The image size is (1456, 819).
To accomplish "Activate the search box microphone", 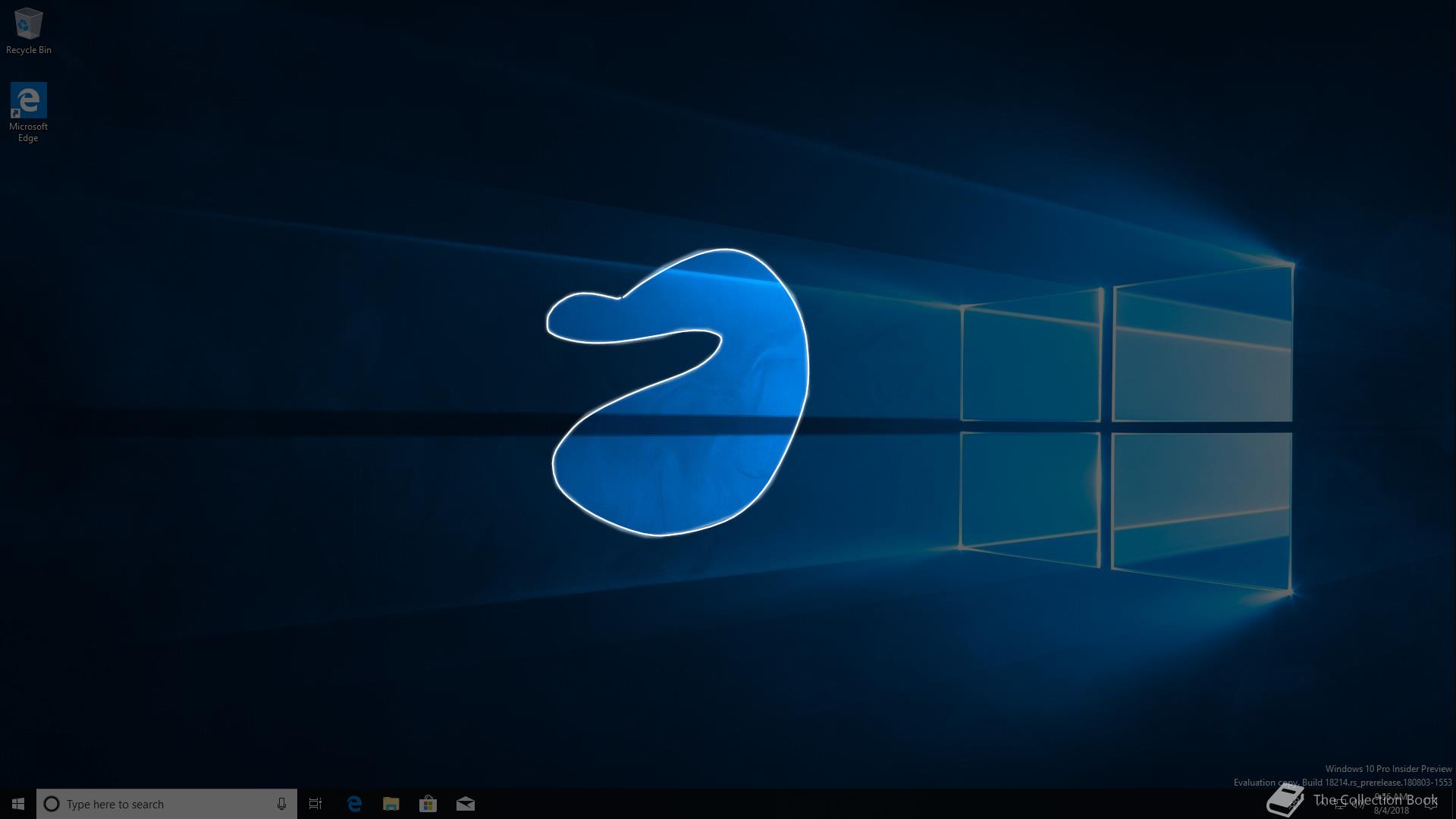I will point(281,804).
